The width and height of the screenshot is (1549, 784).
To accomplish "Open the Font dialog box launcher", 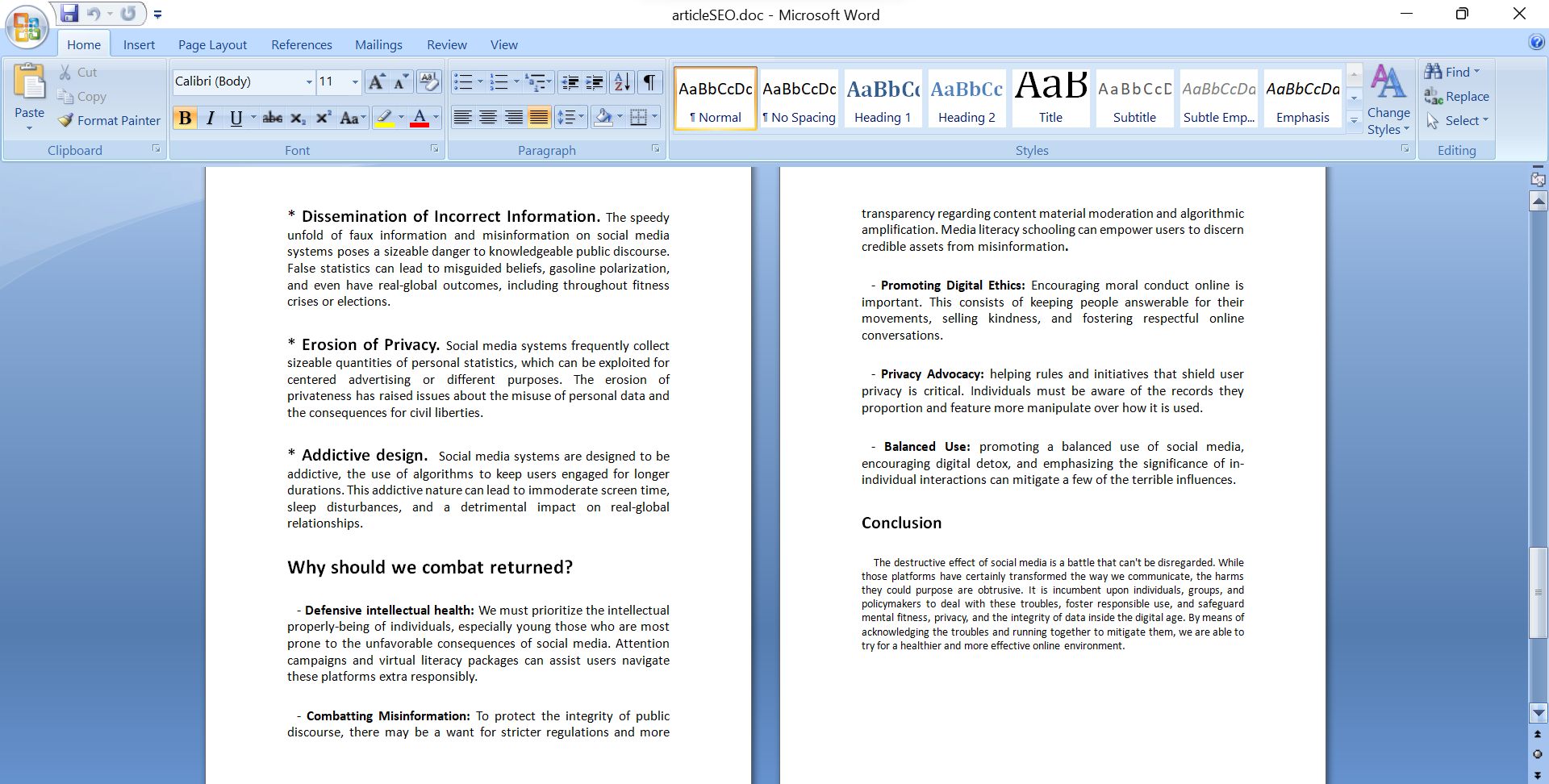I will [x=434, y=149].
